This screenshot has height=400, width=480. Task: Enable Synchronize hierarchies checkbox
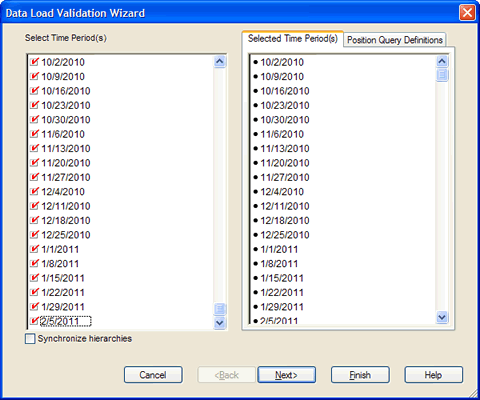(30, 339)
